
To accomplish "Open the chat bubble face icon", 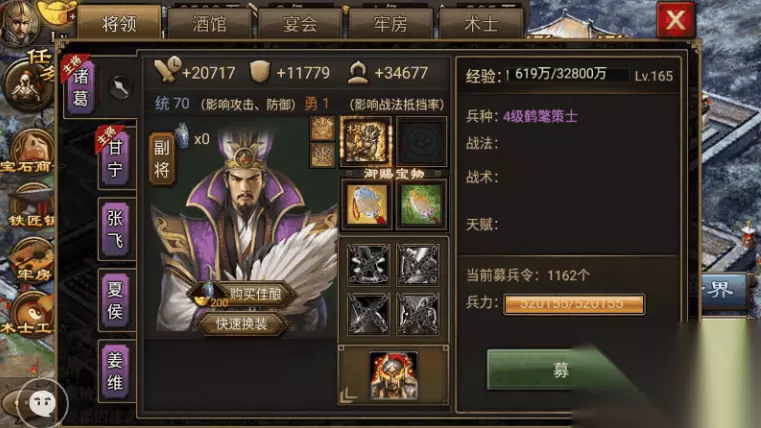I will pos(42,403).
